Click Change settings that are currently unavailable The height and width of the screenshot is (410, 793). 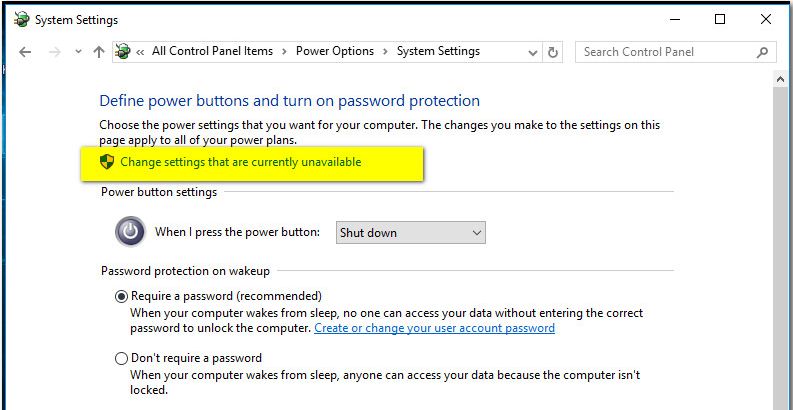tap(241, 162)
